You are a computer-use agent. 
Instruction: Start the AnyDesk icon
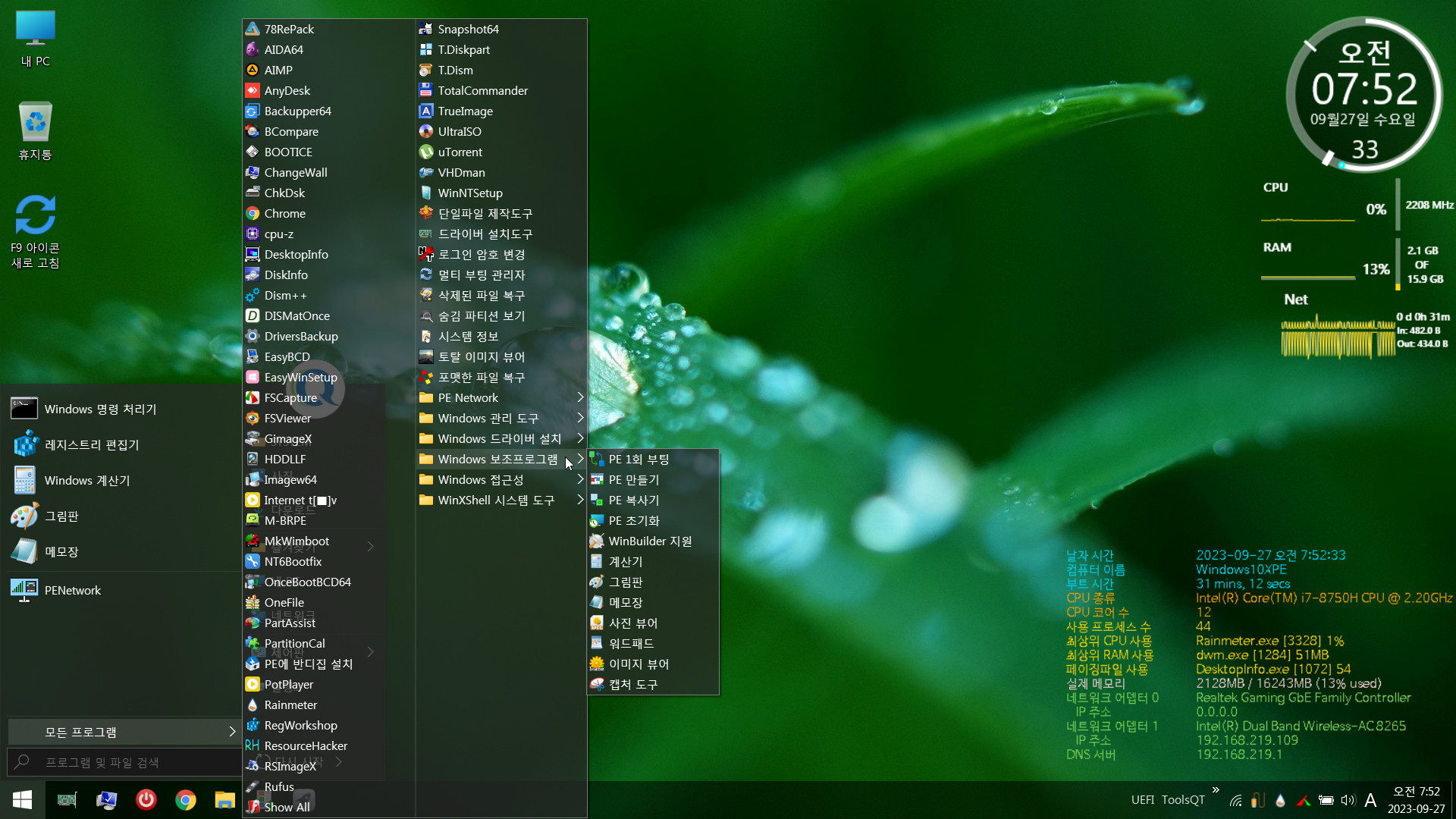click(x=253, y=90)
